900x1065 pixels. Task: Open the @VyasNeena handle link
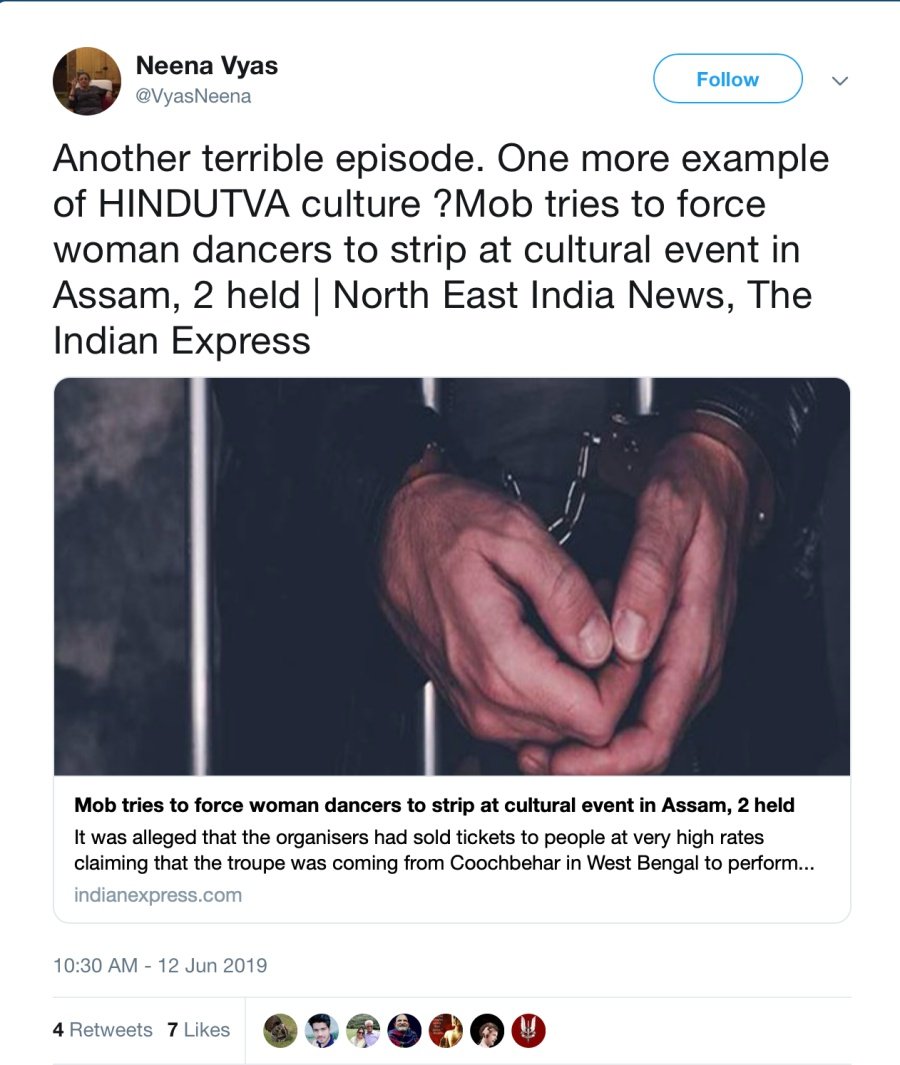coord(193,97)
